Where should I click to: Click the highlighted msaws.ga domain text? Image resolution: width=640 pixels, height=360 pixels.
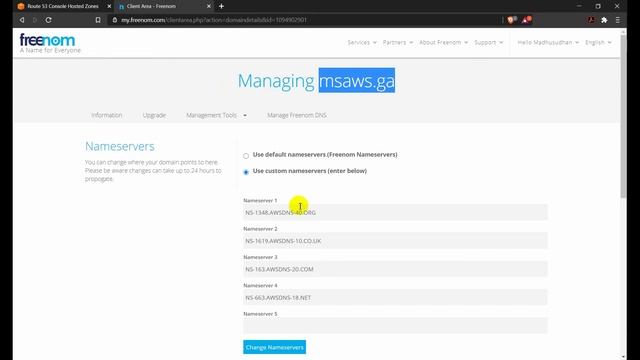(357, 80)
